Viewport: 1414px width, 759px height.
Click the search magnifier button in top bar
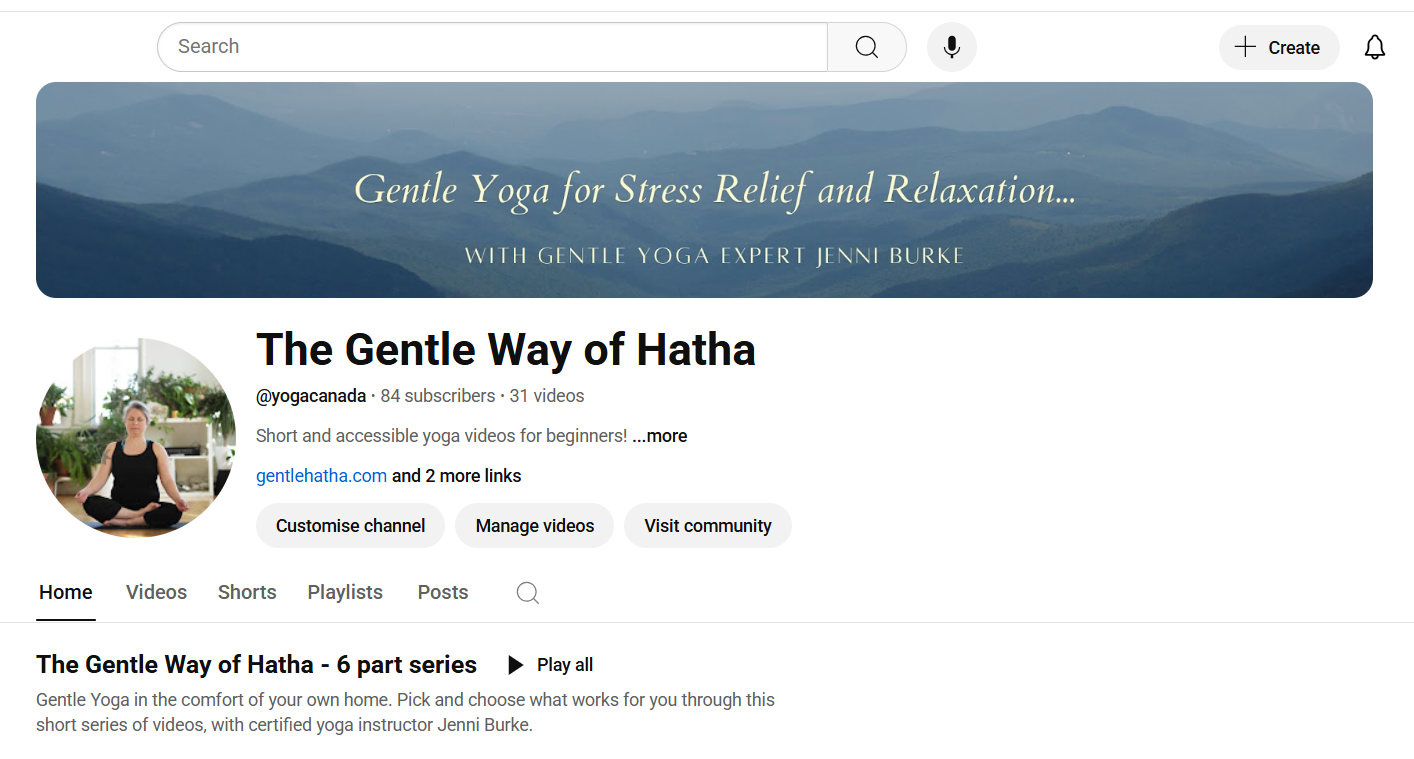click(x=866, y=47)
